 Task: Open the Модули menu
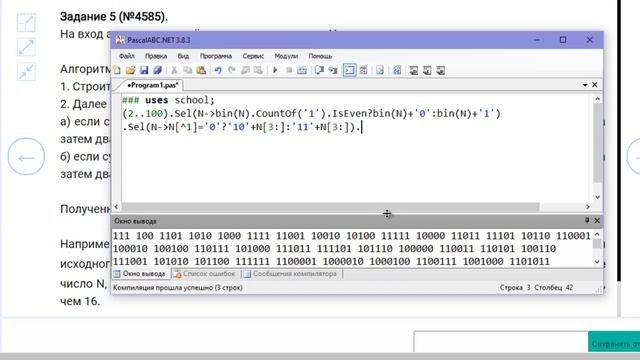click(286, 56)
